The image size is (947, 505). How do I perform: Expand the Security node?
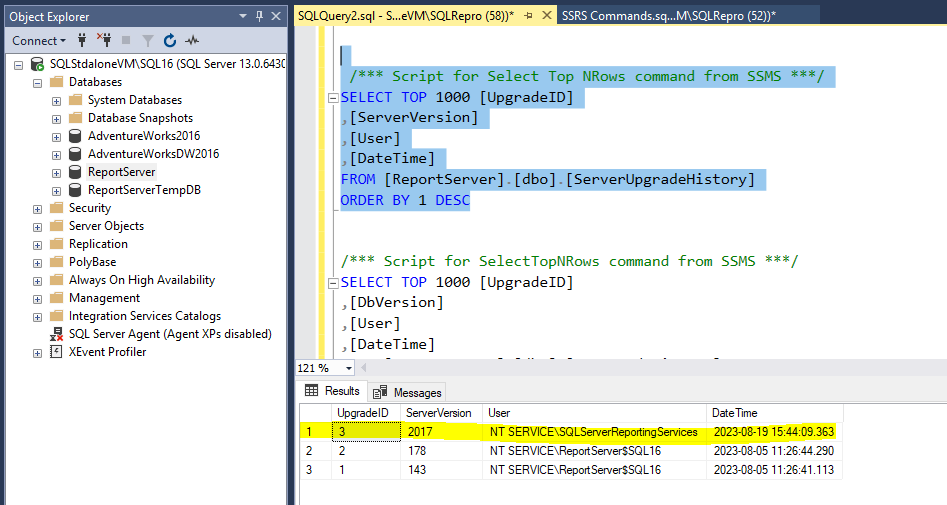37,209
